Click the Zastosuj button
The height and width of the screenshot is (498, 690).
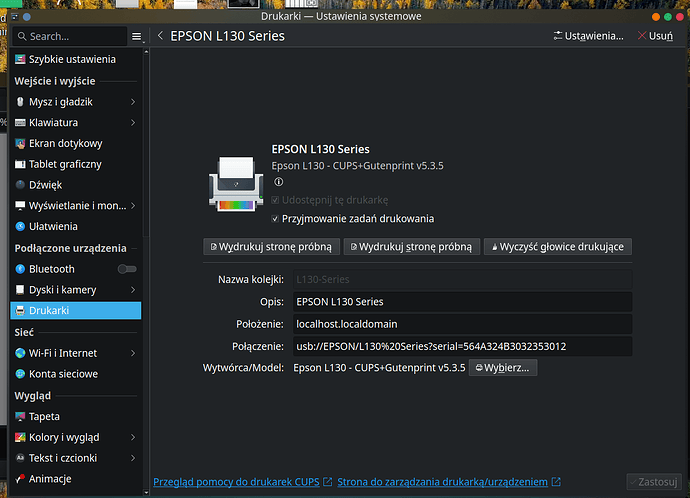pos(654,482)
